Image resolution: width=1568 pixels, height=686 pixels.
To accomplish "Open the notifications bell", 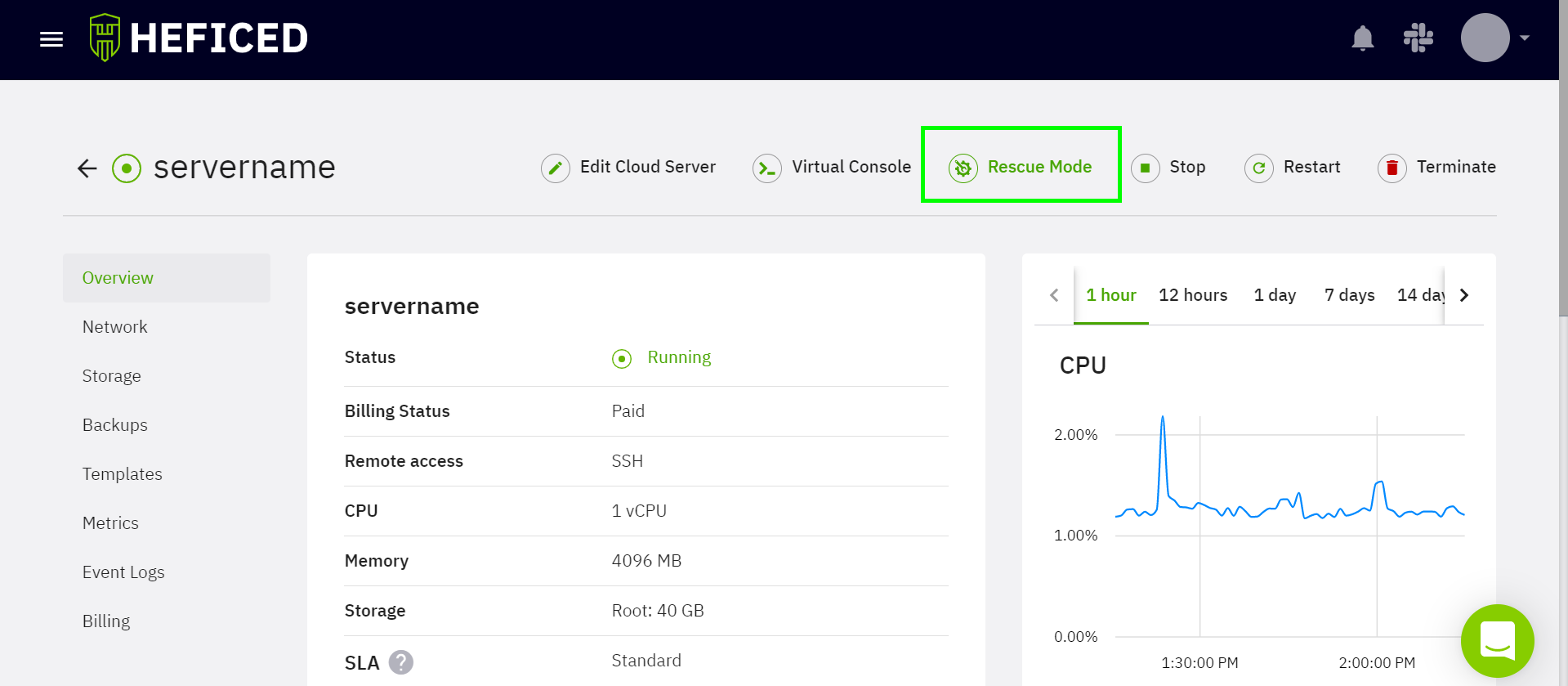I will click(1362, 38).
